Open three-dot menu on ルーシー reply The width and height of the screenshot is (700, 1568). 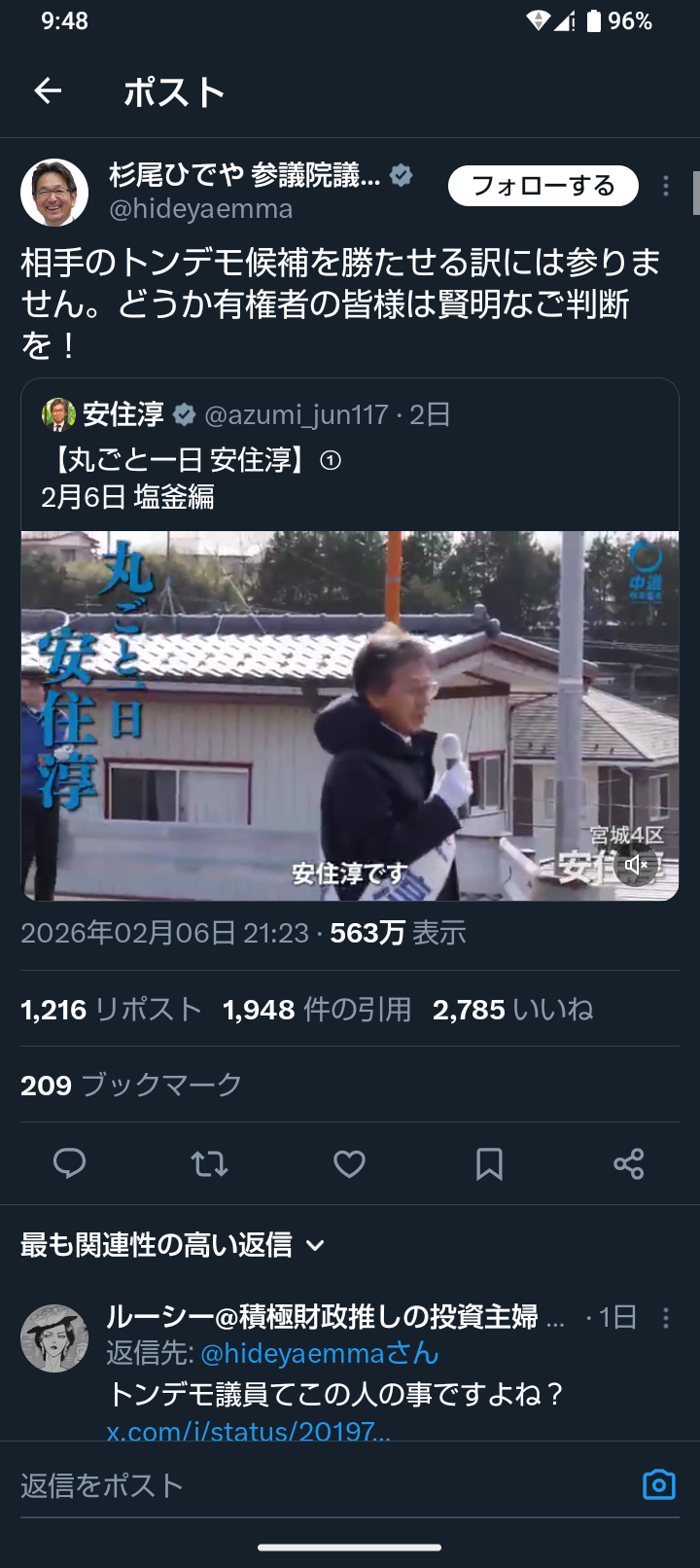[666, 1318]
